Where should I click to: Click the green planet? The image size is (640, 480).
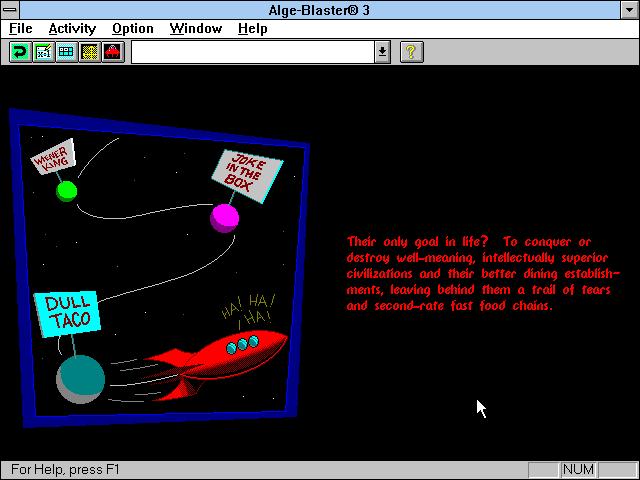(67, 191)
